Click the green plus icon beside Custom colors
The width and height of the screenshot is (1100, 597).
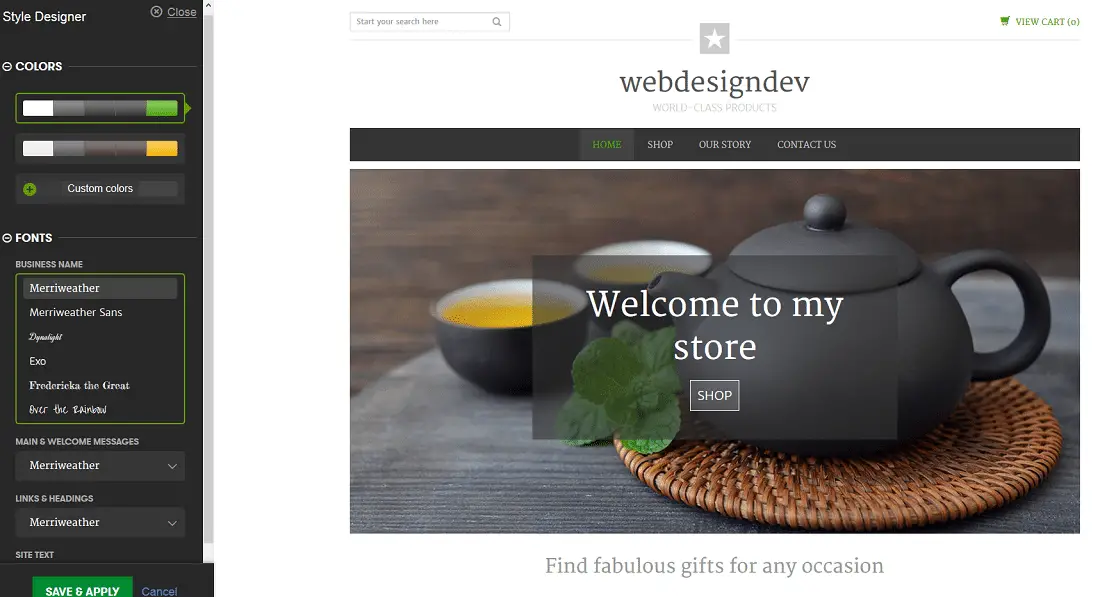[x=29, y=189]
